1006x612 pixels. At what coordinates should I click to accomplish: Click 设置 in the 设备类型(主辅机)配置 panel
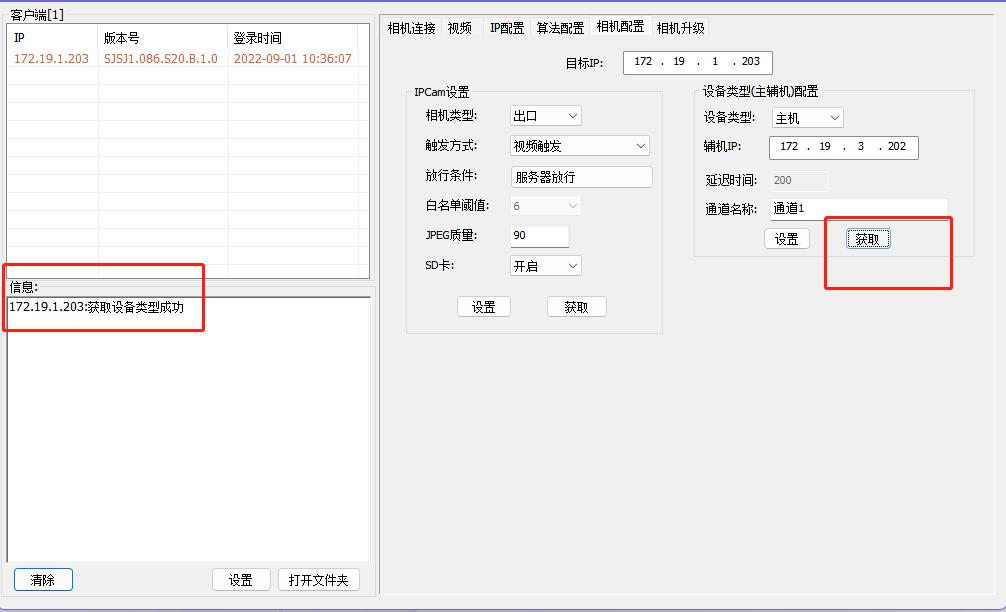(x=787, y=238)
